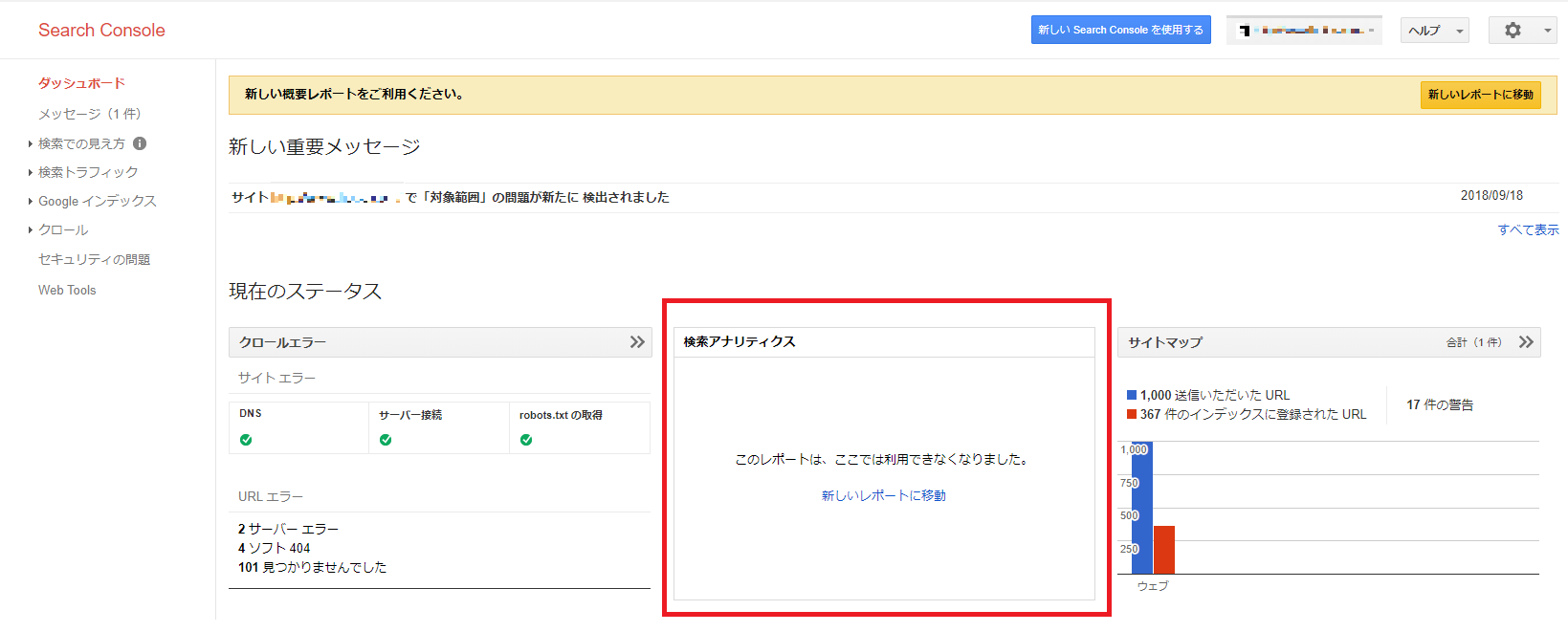
Task: Click the settings gear icon
Action: (x=1513, y=31)
